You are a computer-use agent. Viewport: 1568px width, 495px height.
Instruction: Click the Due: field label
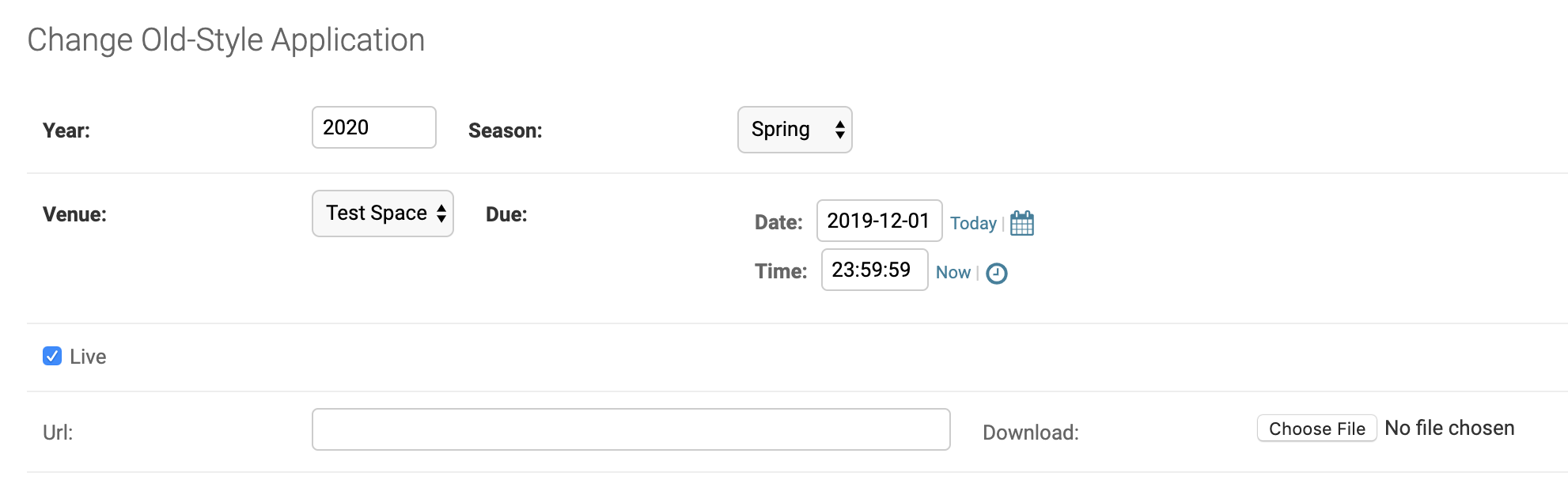(506, 214)
